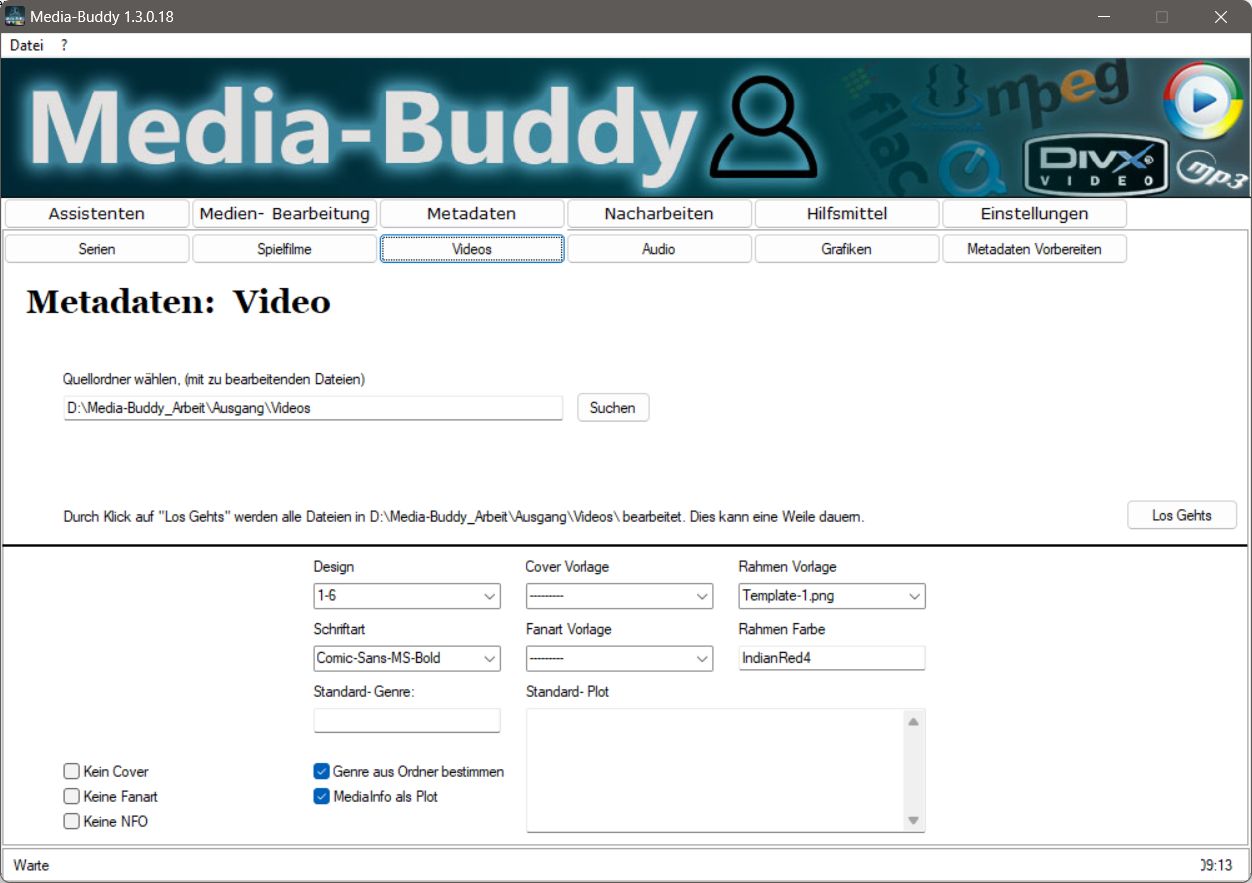Switch to the Assistenten tab
Screen dimensions: 1252x883
pyautogui.click(x=97, y=214)
